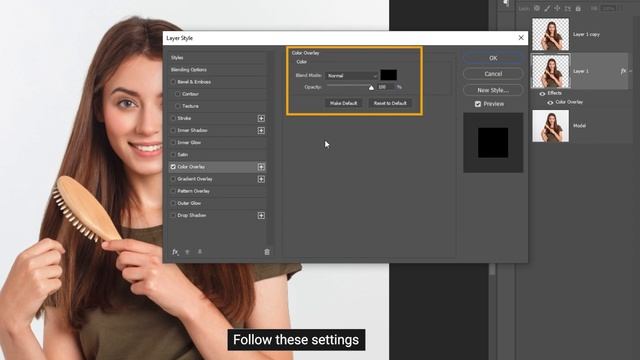Tick the Inner Shadow checkbox
The image size is (640, 360).
[x=173, y=130]
